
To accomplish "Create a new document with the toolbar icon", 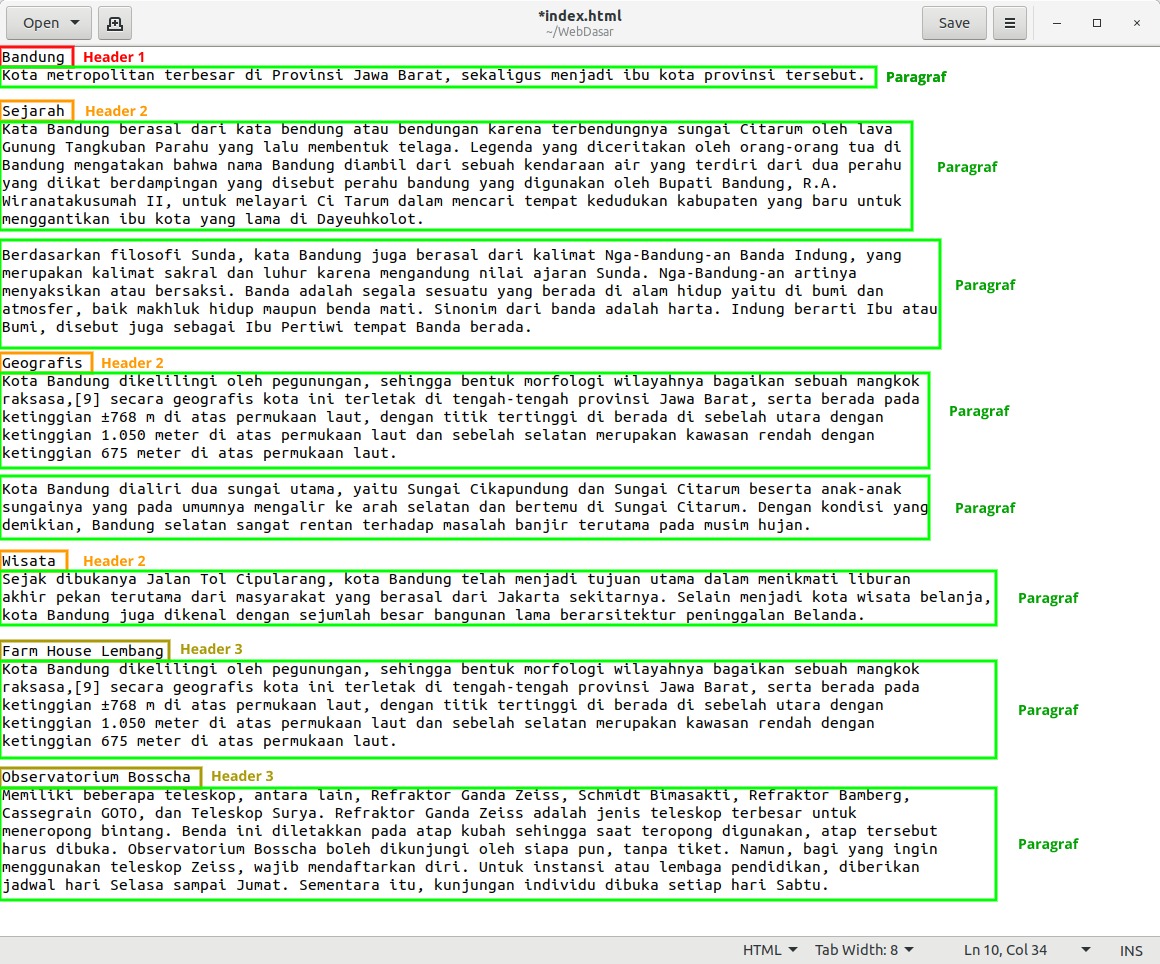I will pyautogui.click(x=115, y=23).
